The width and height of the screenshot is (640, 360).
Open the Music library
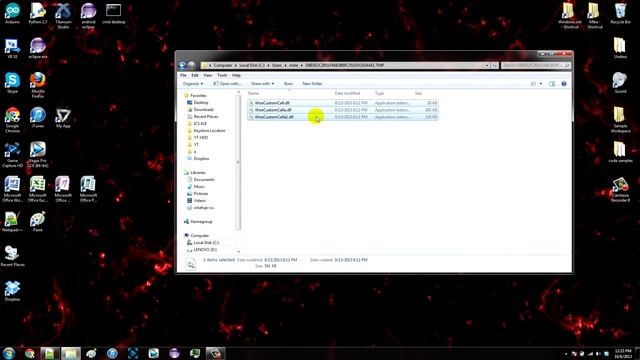point(199,187)
